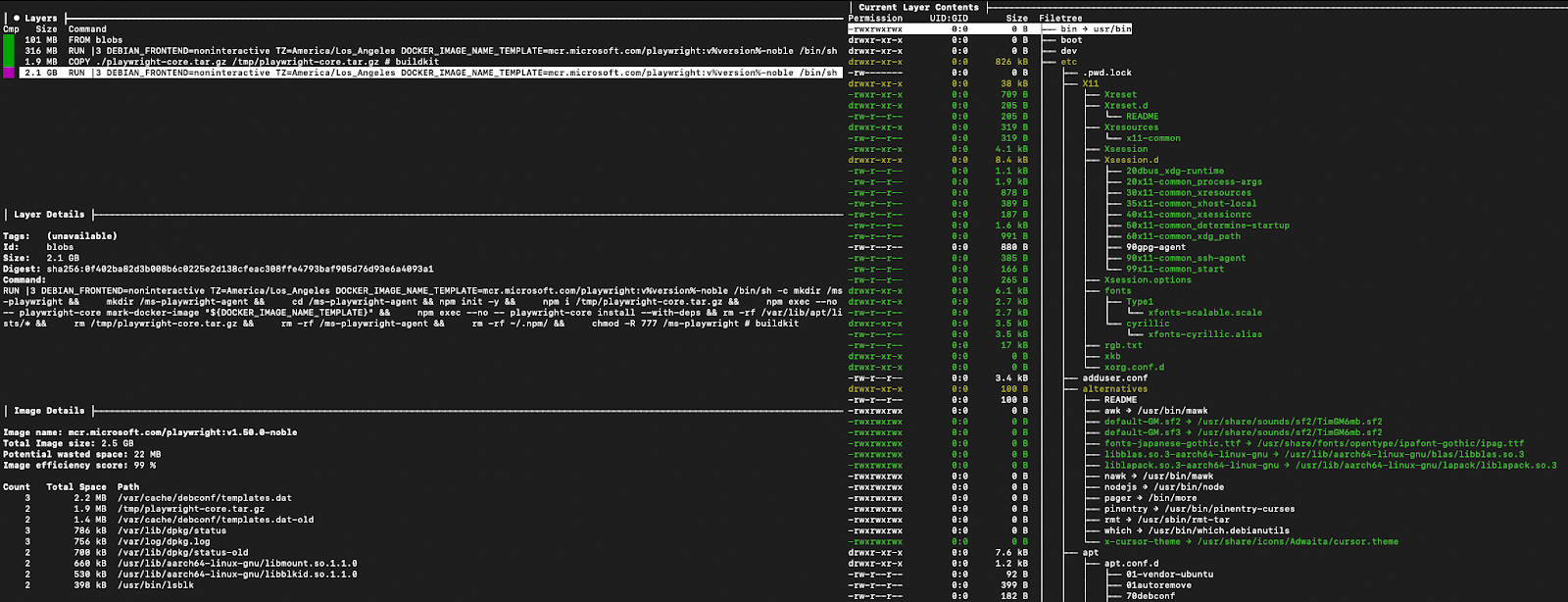Click the Tags (unavailable) line

pos(60,236)
